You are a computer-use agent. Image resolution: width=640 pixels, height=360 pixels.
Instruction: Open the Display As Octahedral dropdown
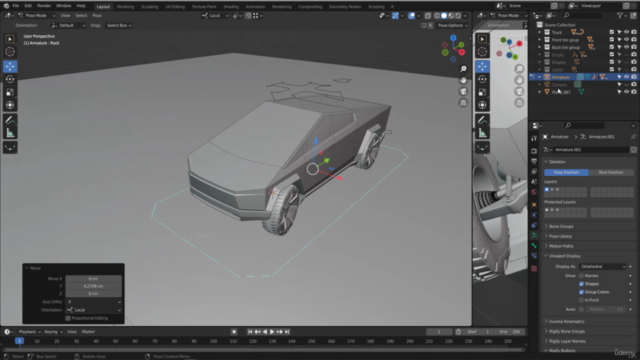[602, 267]
